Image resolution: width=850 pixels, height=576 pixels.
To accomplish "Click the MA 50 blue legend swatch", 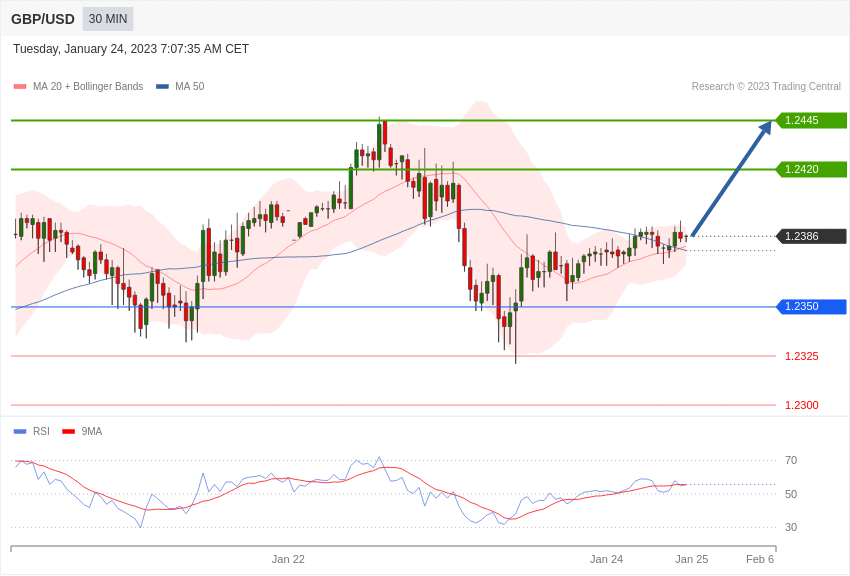I will [162, 87].
